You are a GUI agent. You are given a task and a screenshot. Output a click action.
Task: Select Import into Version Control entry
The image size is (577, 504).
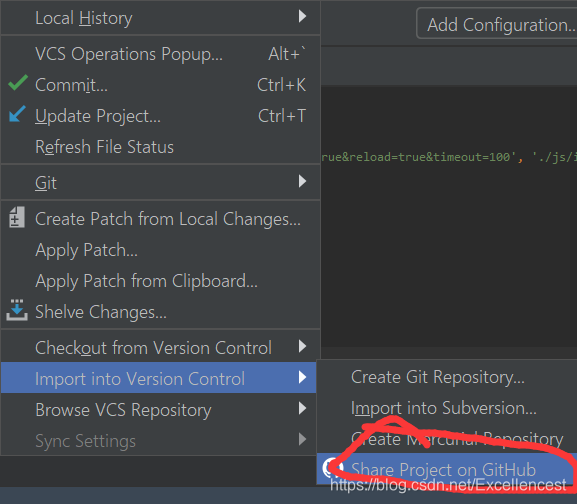pos(159,378)
